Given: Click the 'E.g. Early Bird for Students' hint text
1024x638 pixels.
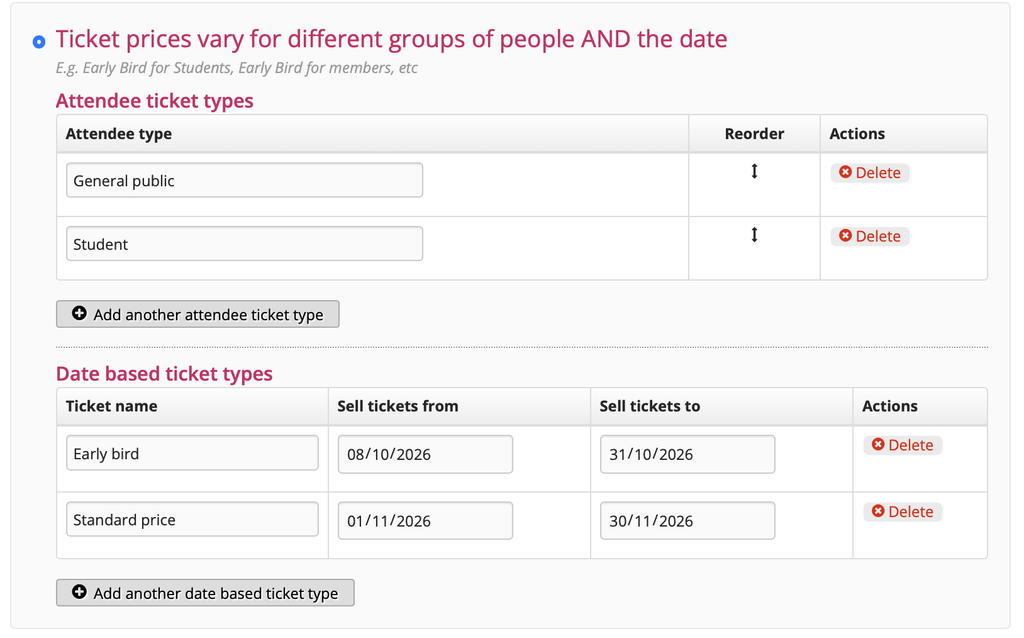Looking at the screenshot, I should pyautogui.click(x=236, y=68).
